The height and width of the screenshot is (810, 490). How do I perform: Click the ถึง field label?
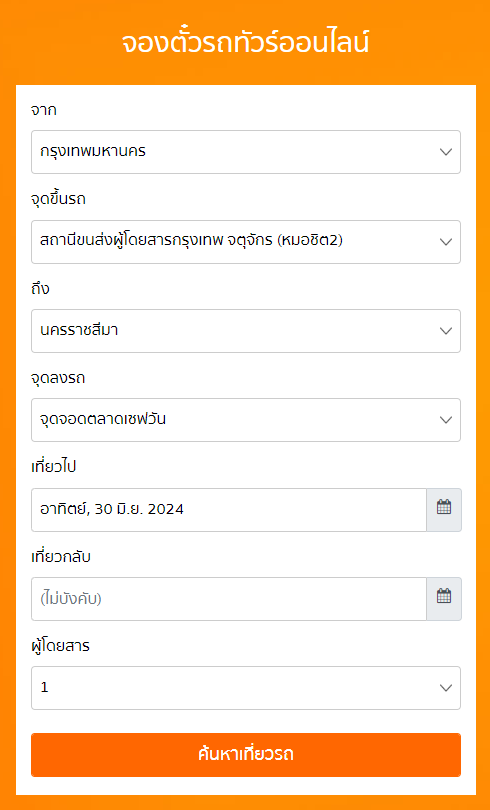pyautogui.click(x=40, y=289)
